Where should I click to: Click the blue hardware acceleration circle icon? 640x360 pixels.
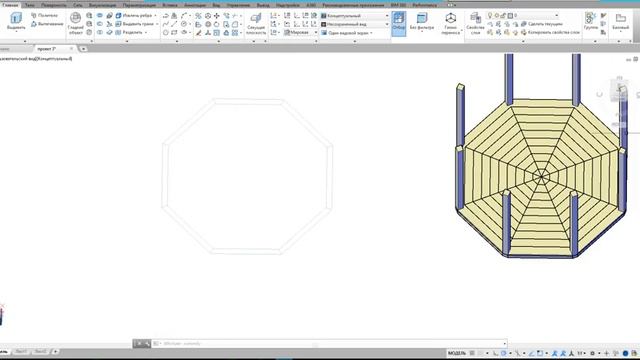(x=625, y=353)
